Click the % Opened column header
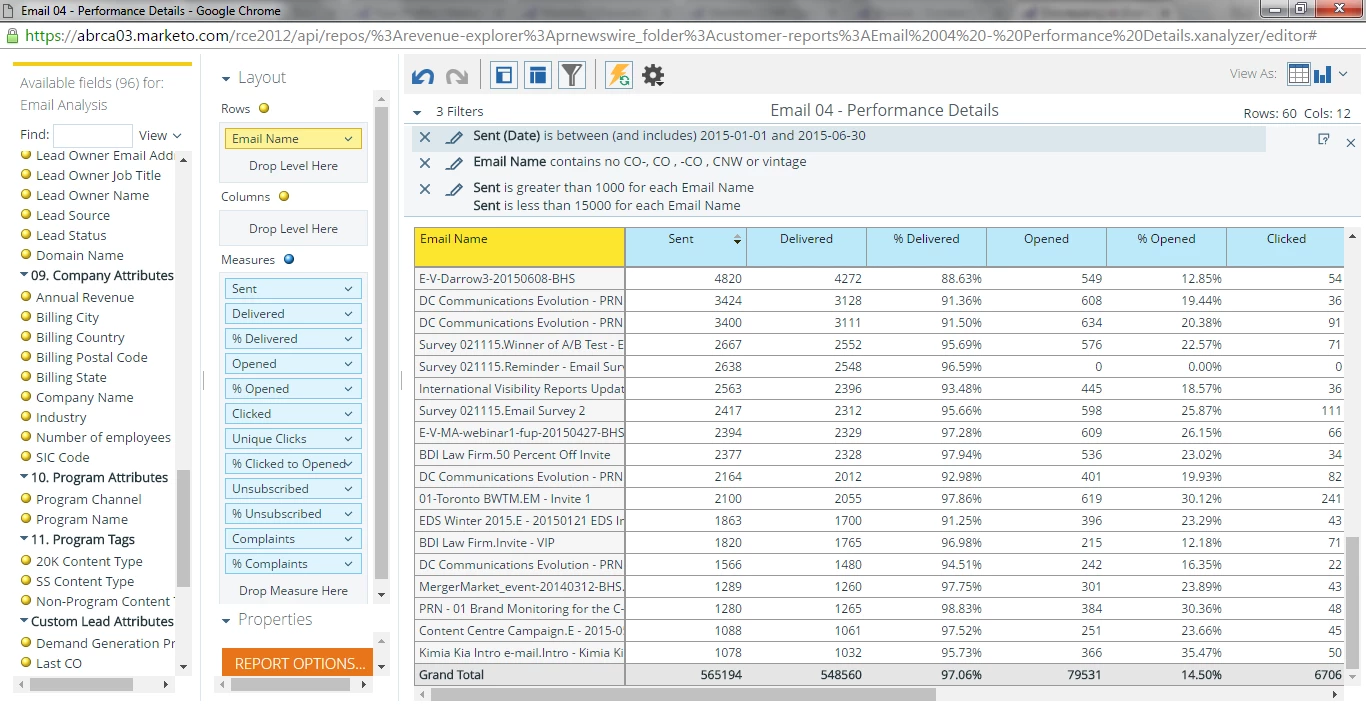Viewport: 1366px width, 706px height. coord(1166,246)
